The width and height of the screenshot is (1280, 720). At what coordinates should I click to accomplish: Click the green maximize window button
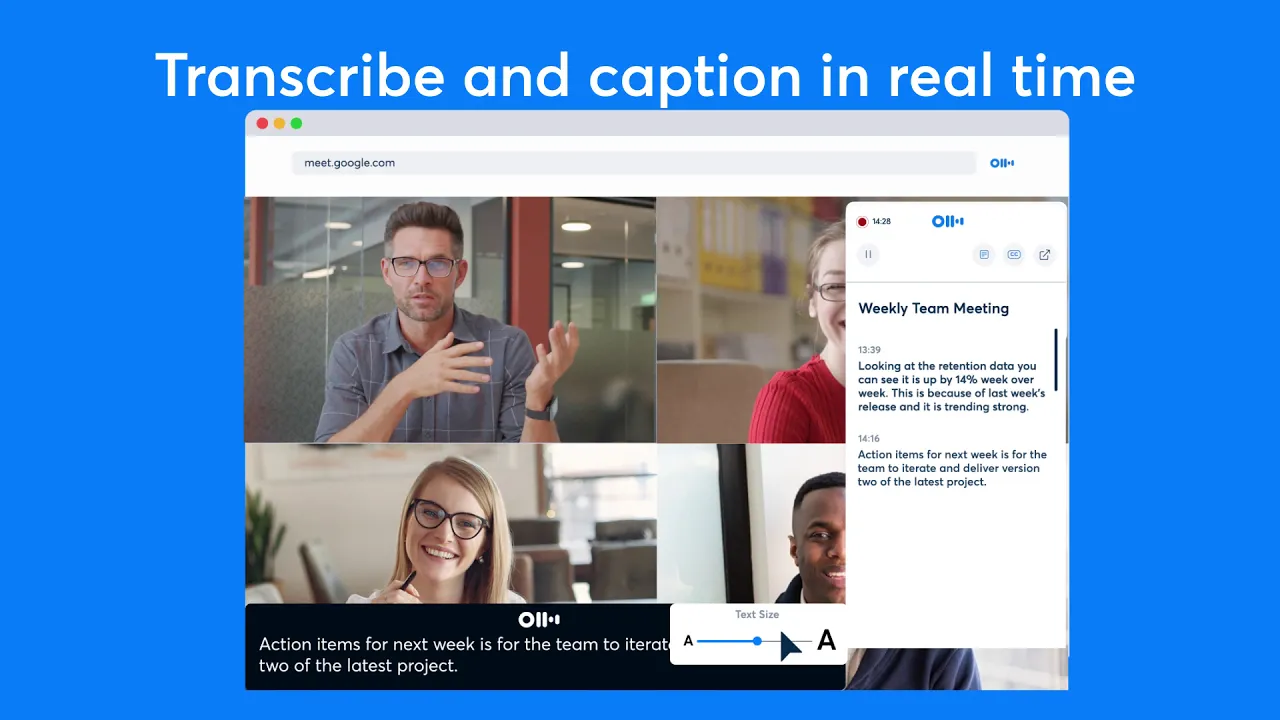[x=296, y=123]
